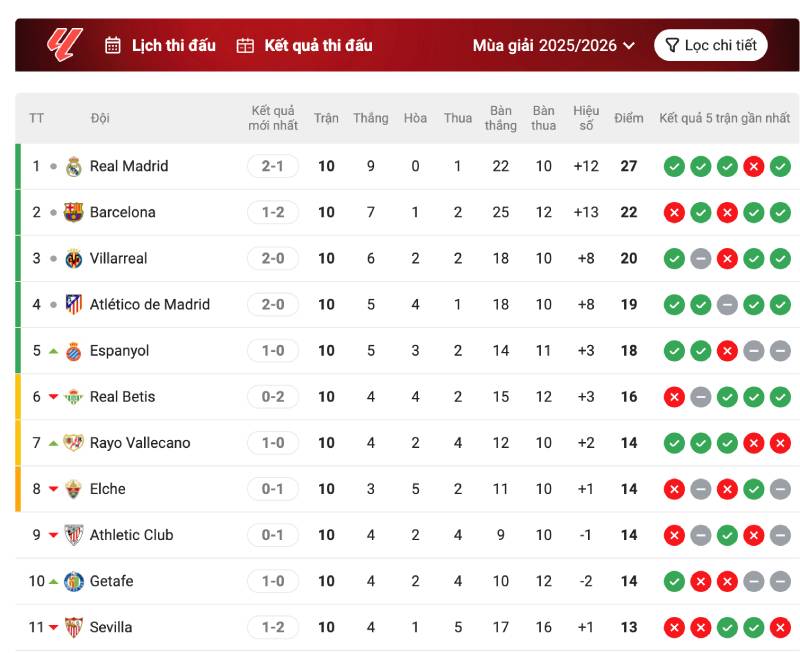Viewport: 800px width, 653px height.
Task: Click the Điểm column header
Action: click(x=629, y=118)
